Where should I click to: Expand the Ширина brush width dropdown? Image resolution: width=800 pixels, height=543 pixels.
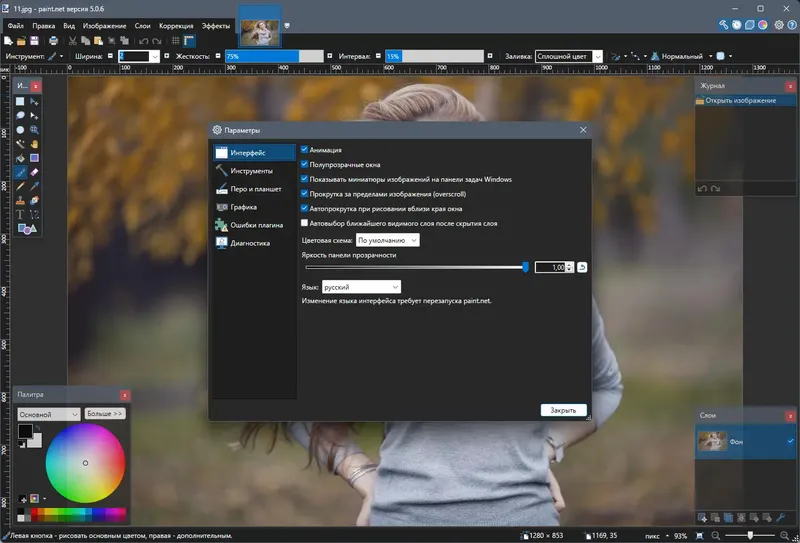155,56
